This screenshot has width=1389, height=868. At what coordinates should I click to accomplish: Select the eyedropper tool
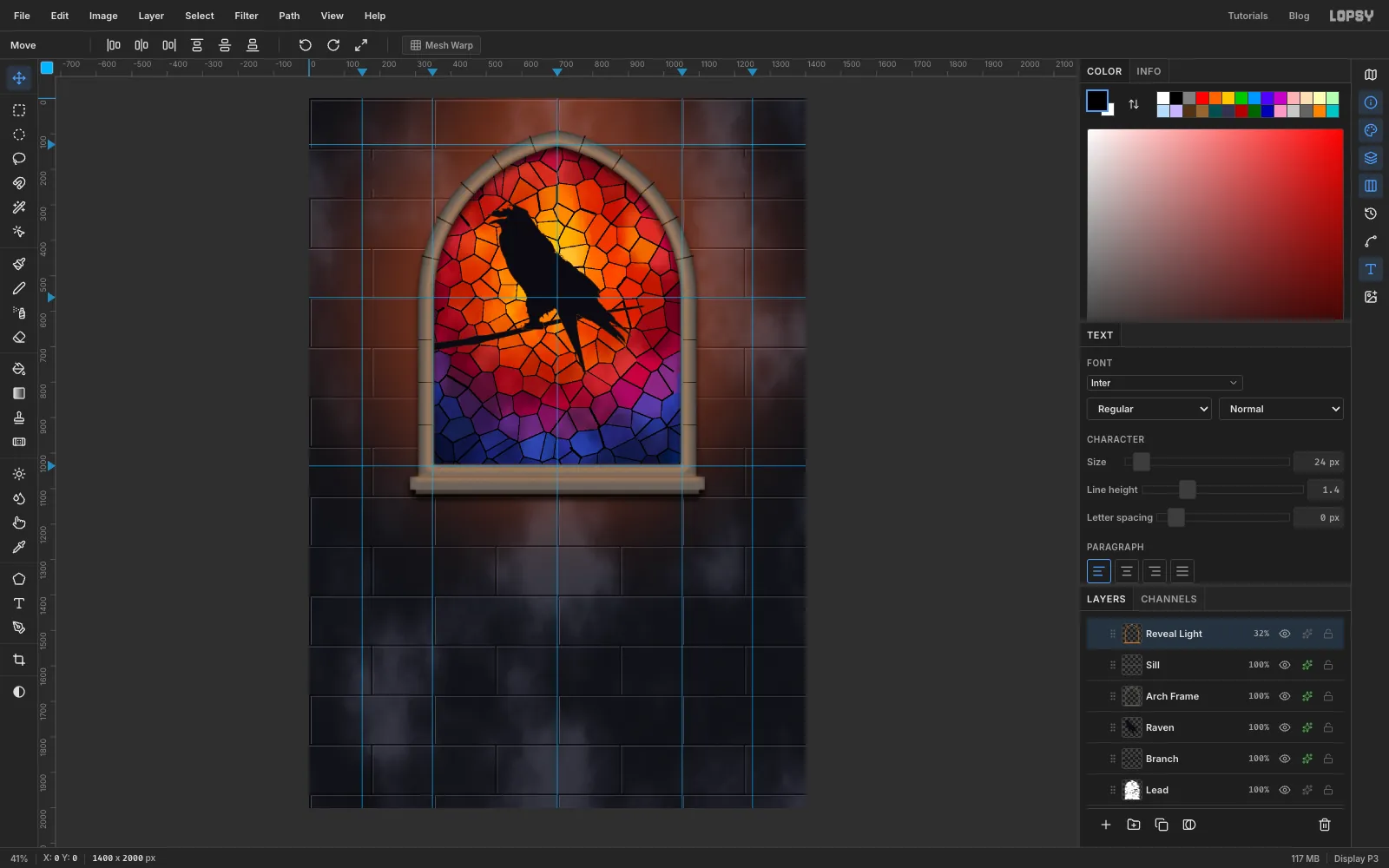tap(19, 547)
